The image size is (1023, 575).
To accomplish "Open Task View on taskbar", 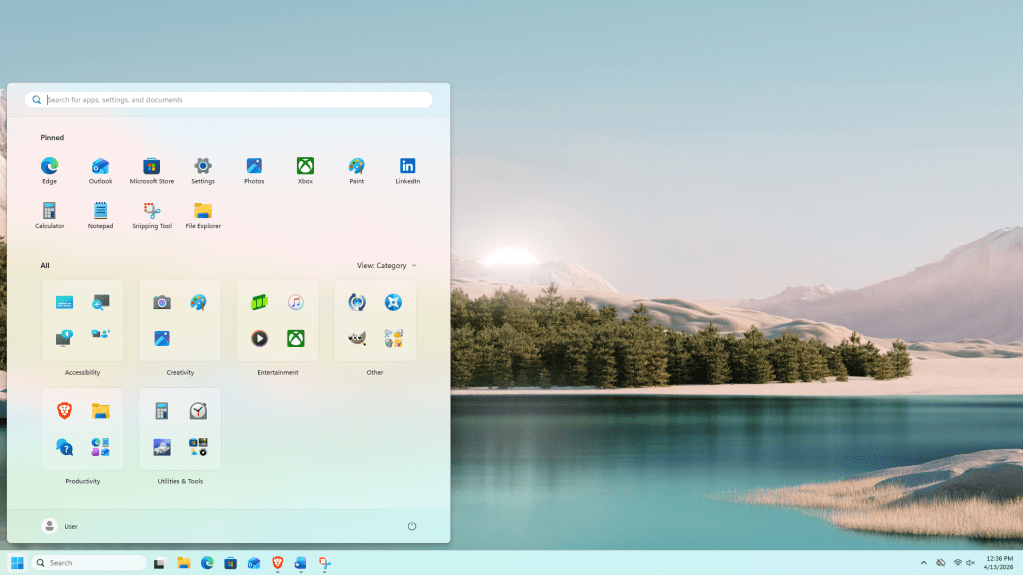I will pyautogui.click(x=159, y=563).
